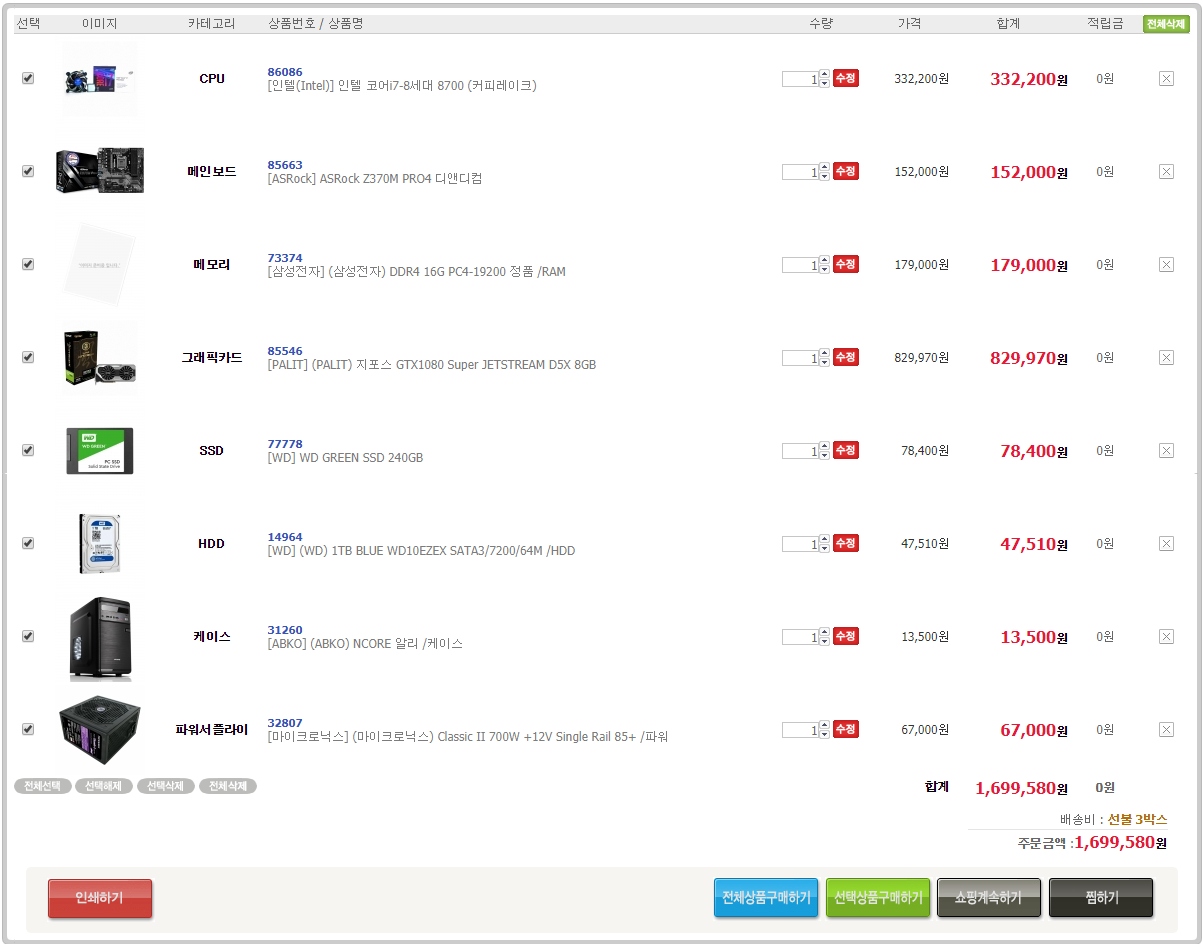
Task: Click the gray 전체선택 pill button
Action: coord(43,786)
